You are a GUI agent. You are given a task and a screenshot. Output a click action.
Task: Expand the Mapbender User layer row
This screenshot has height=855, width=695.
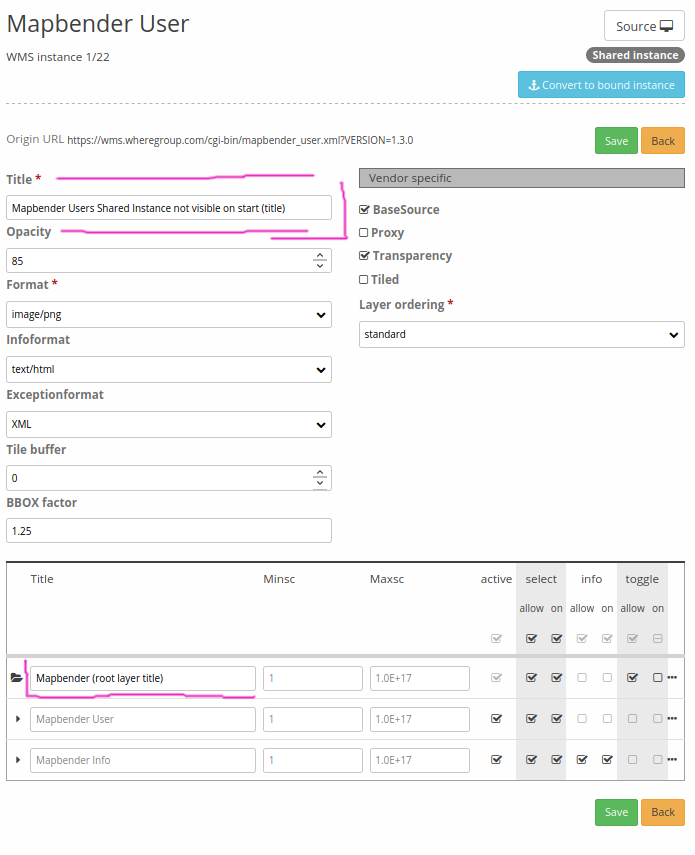(19, 718)
